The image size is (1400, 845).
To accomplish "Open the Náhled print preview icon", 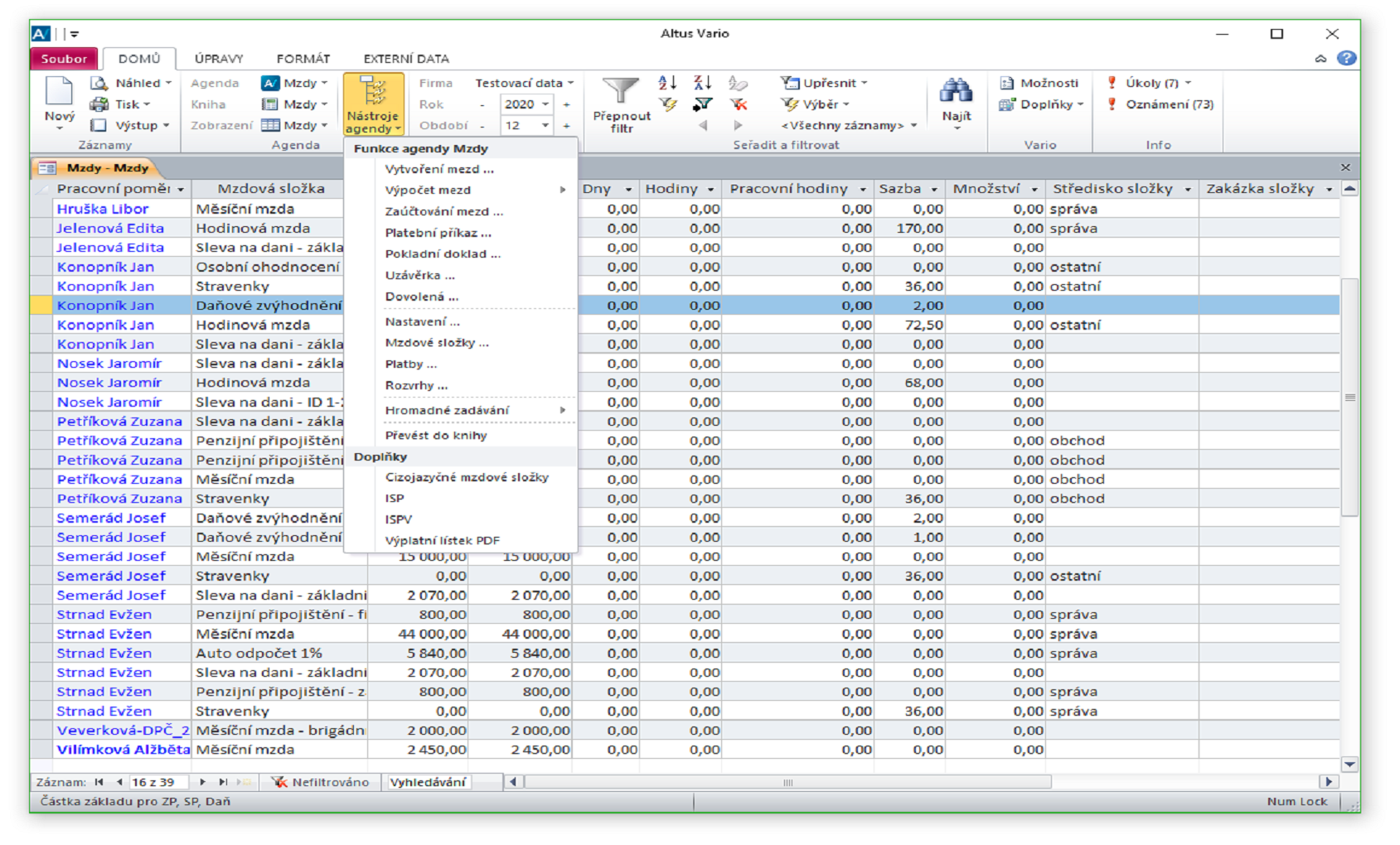I will (x=99, y=83).
